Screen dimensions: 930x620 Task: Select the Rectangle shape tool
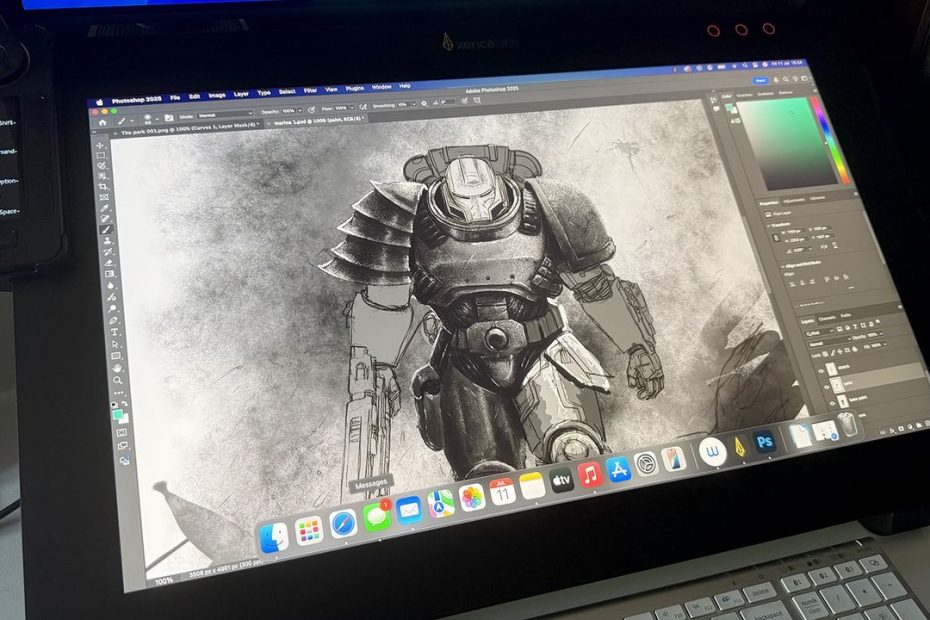coord(116,356)
